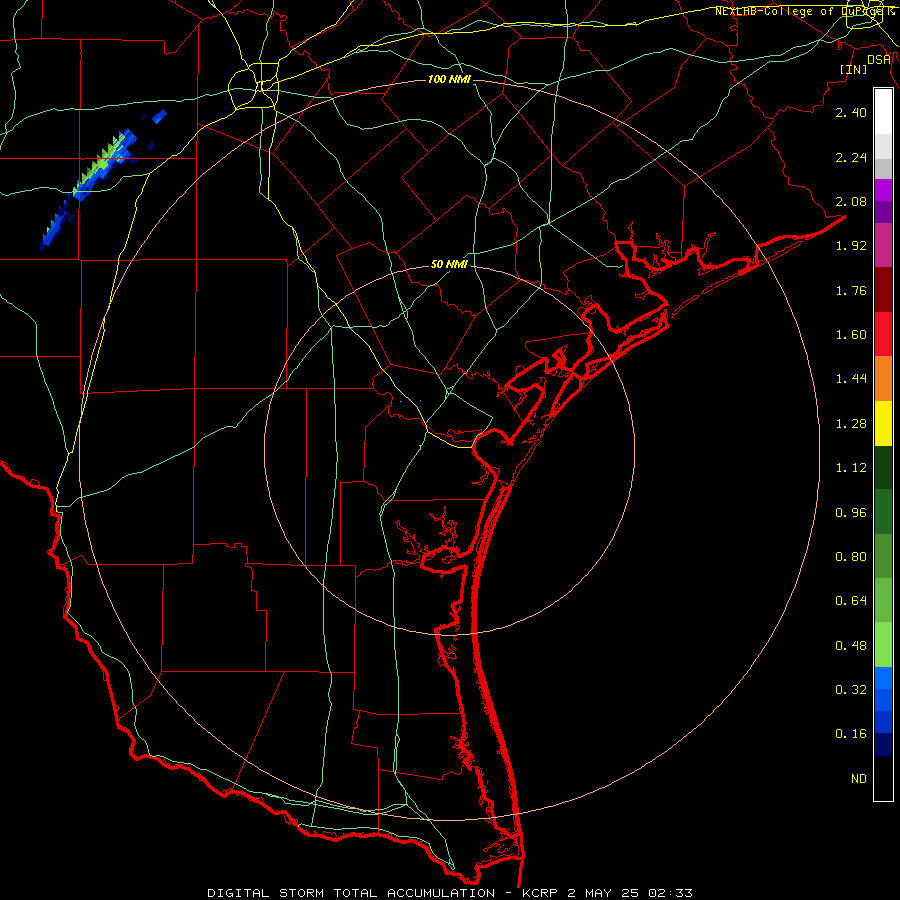Click the 100 NMI range ring label

tap(449, 79)
